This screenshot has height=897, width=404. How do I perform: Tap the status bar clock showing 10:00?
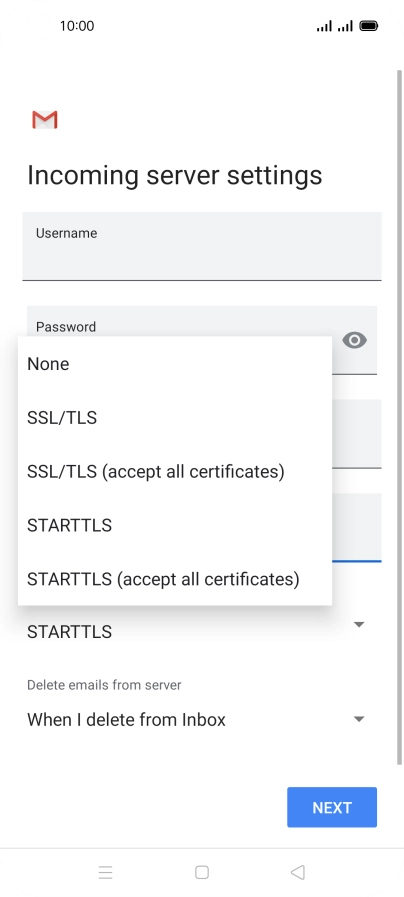(77, 26)
